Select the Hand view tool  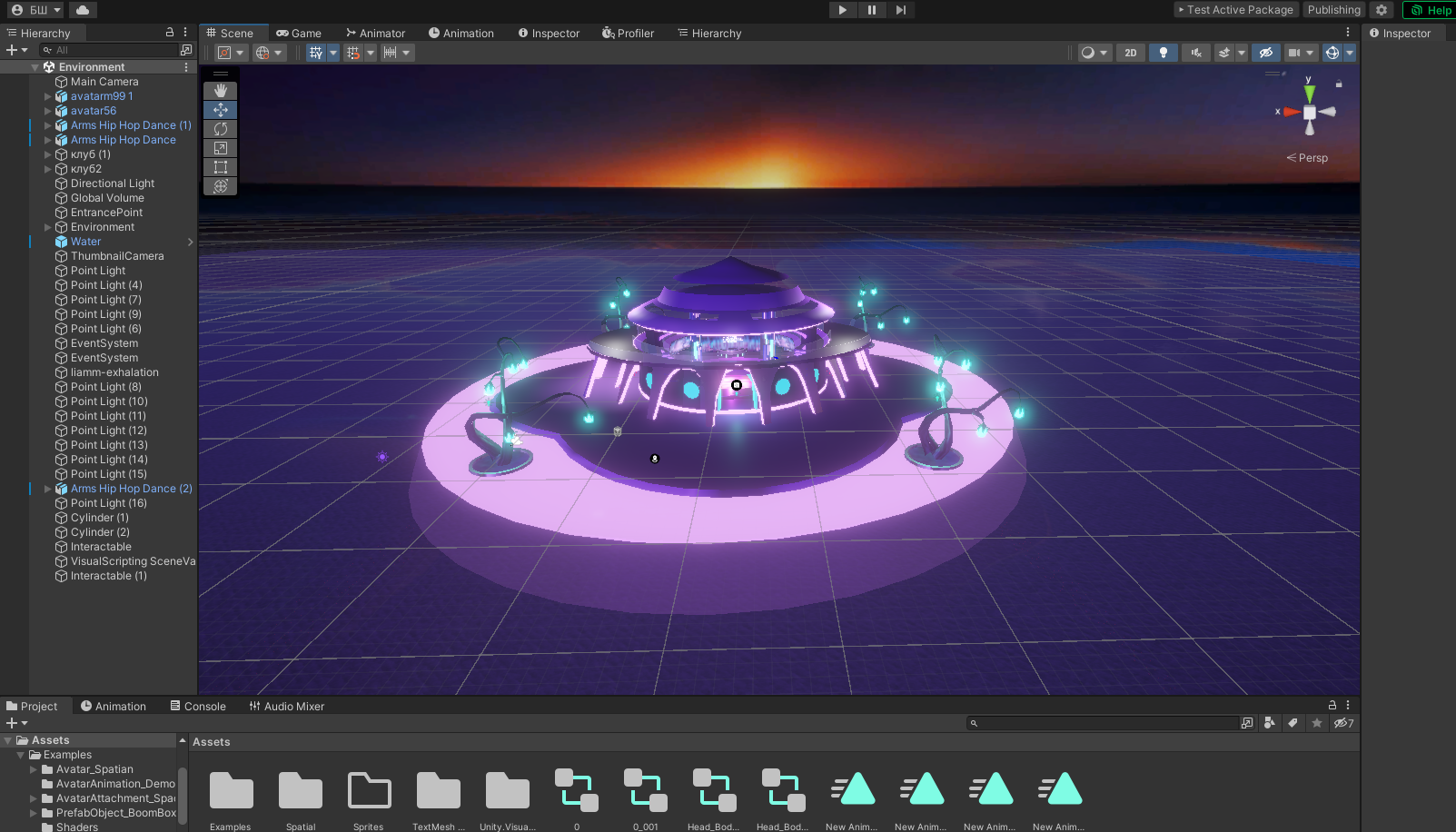tap(220, 91)
